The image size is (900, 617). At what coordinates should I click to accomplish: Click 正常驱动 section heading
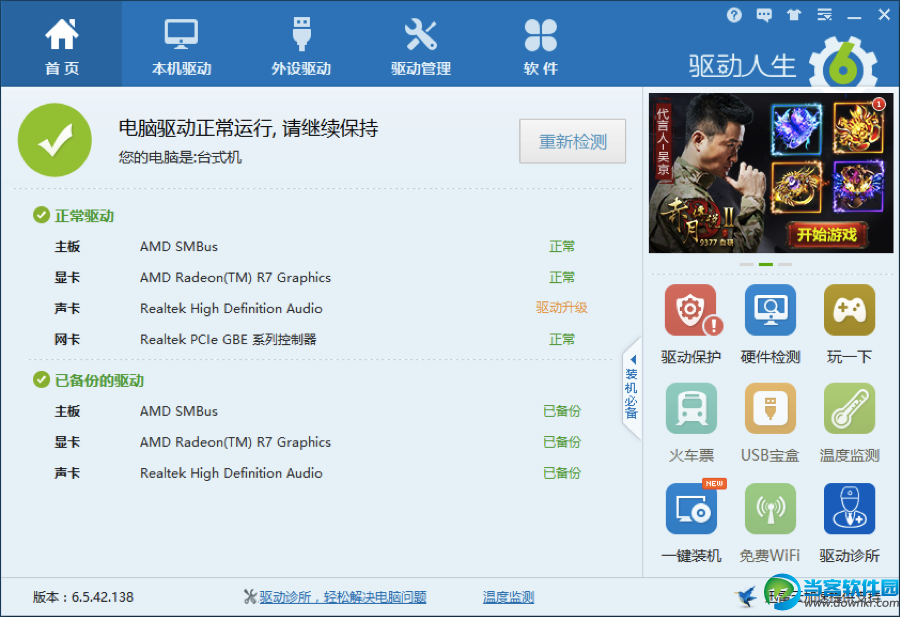click(84, 216)
